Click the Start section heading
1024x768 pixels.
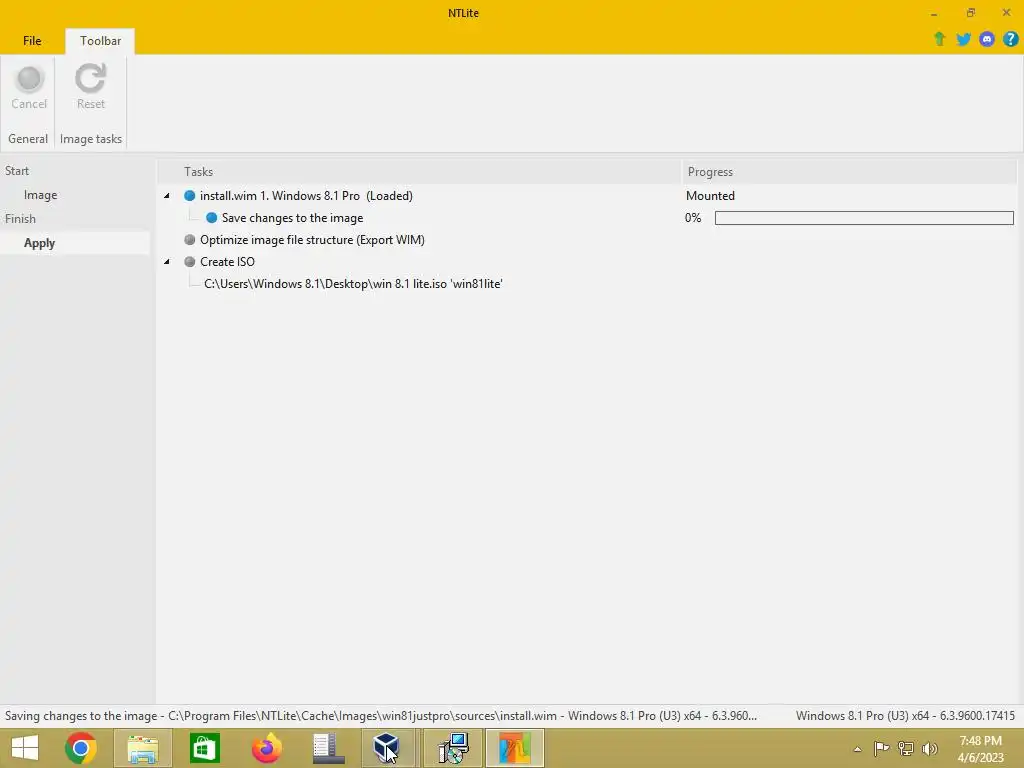pos(17,170)
